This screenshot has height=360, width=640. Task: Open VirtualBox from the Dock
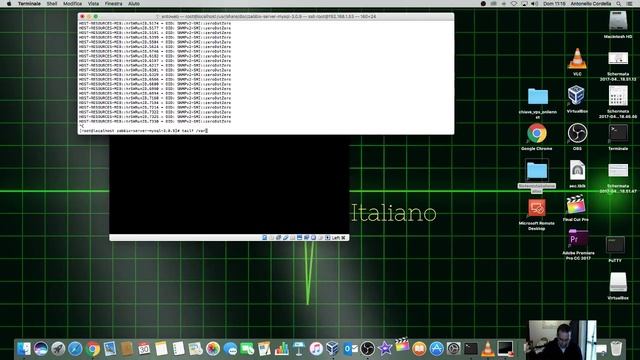click(332, 349)
